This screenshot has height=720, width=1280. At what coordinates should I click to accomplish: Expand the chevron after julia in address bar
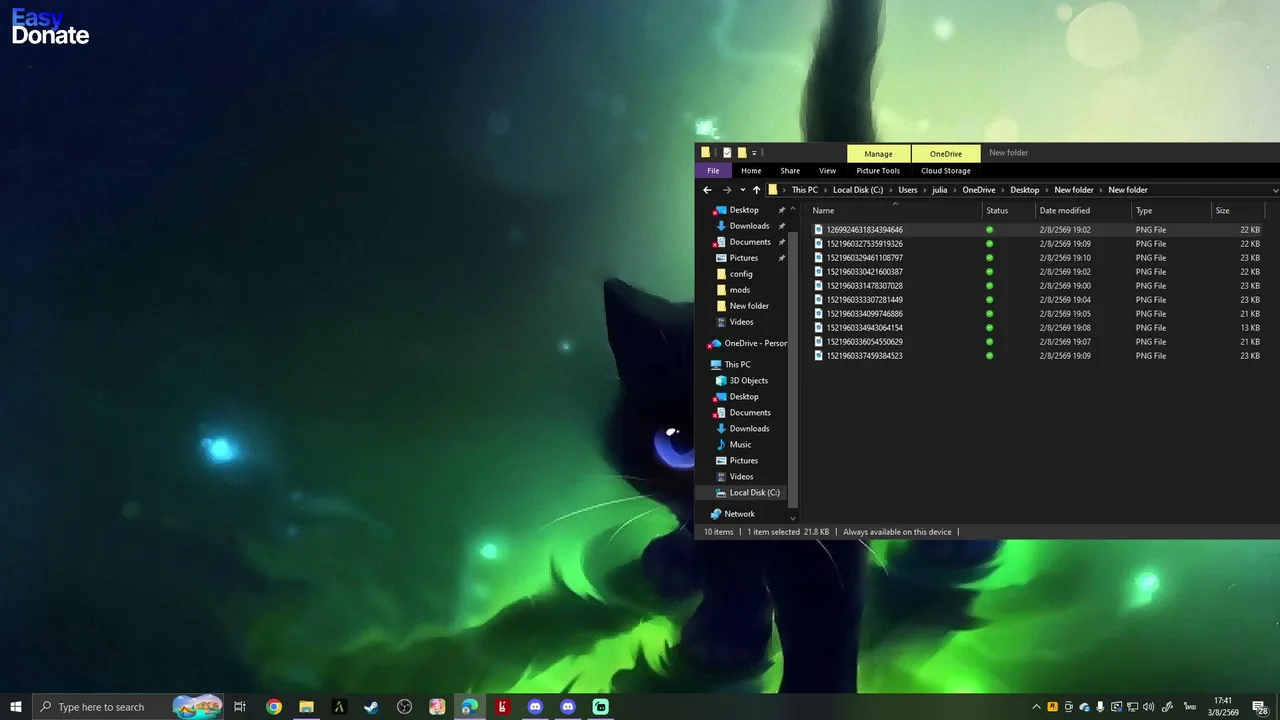(x=955, y=190)
